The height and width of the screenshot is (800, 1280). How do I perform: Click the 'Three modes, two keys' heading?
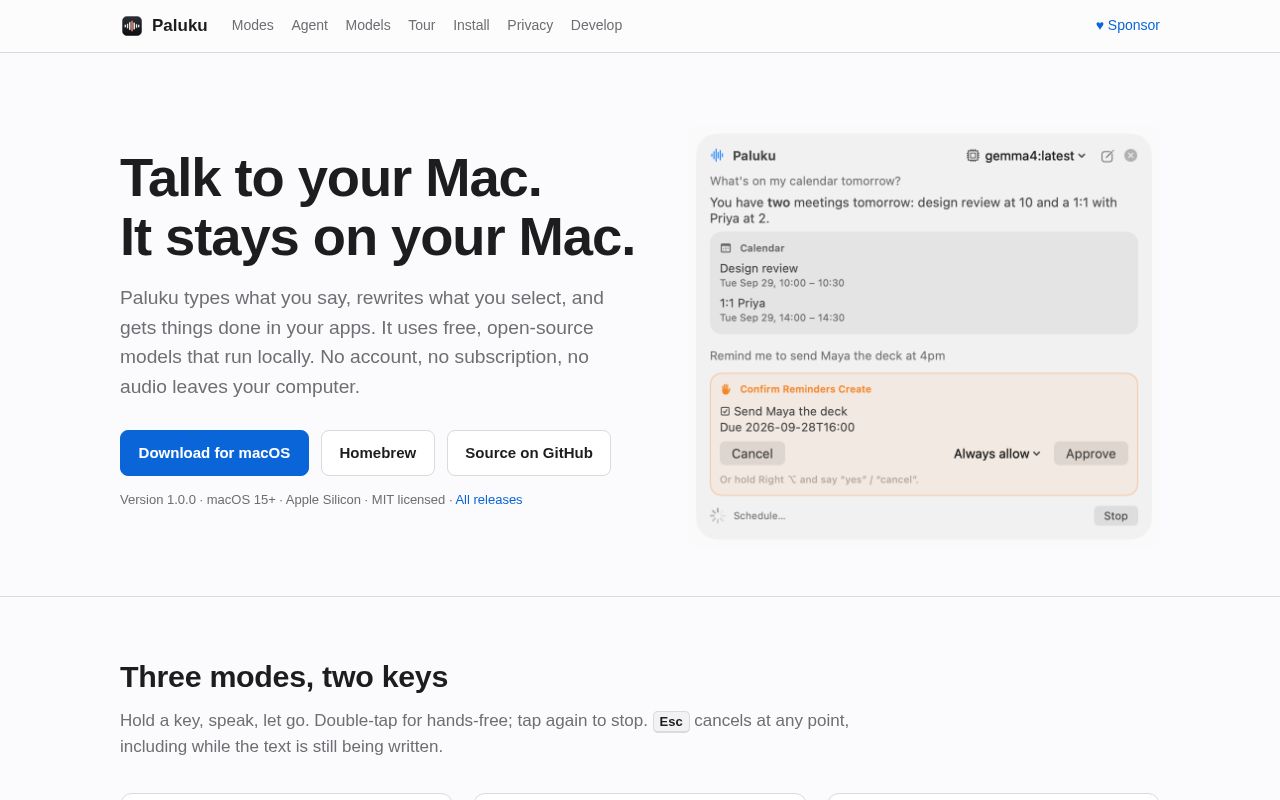[284, 677]
